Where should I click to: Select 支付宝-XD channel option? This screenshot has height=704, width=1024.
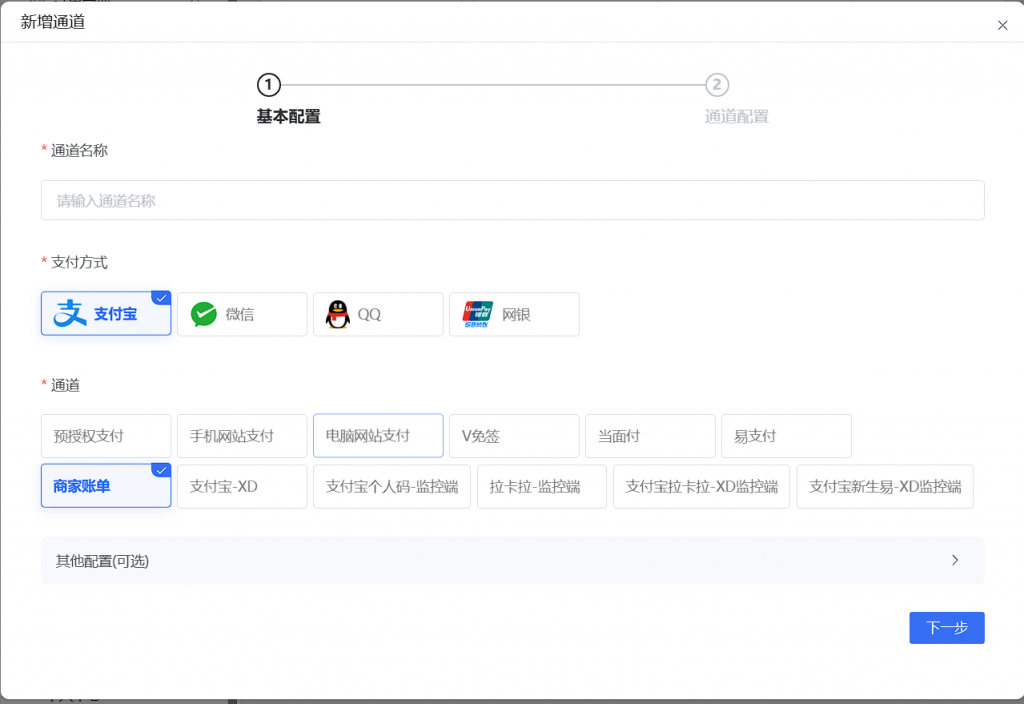[x=242, y=487]
